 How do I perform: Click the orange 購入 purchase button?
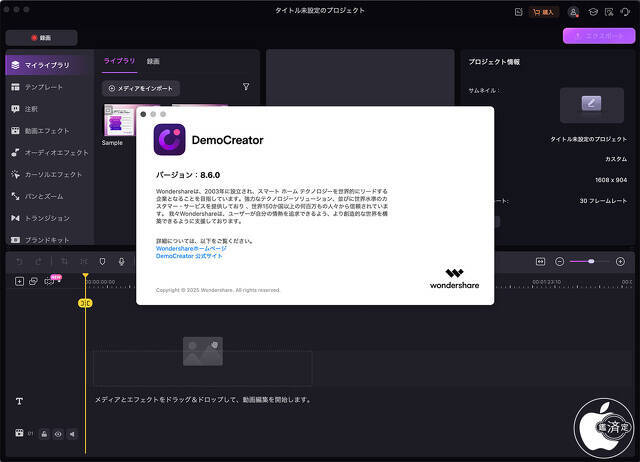click(543, 12)
